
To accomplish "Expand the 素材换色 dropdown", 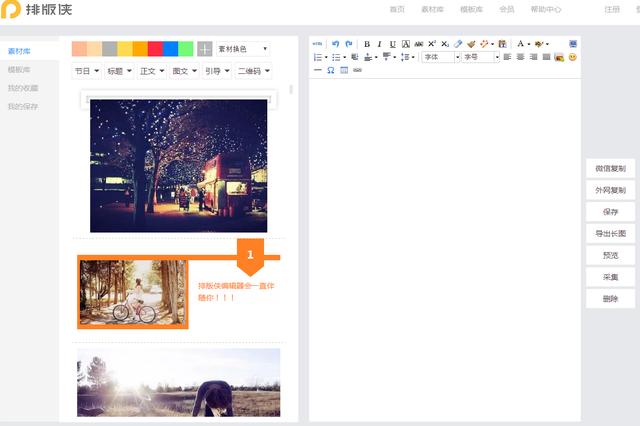I will (x=242, y=49).
